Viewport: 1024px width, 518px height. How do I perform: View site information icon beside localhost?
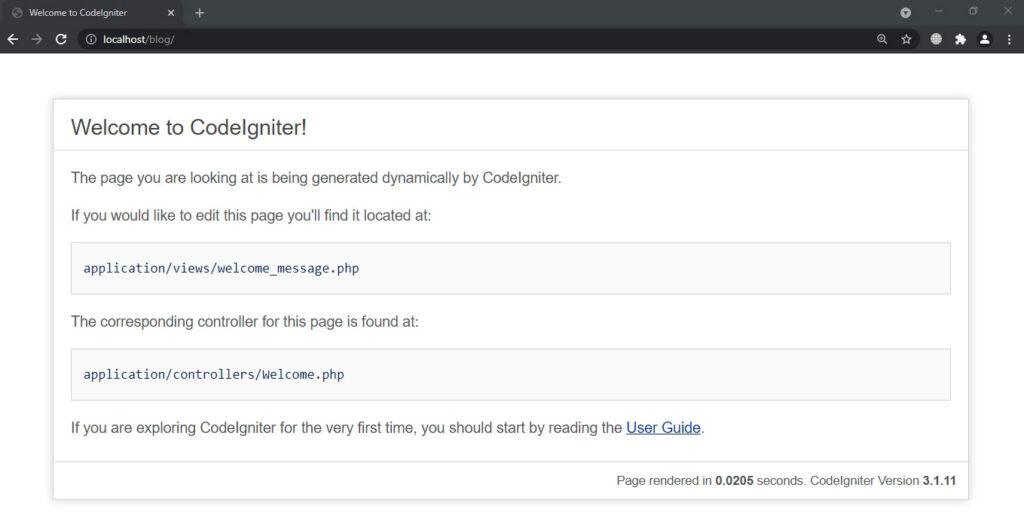tap(91, 39)
